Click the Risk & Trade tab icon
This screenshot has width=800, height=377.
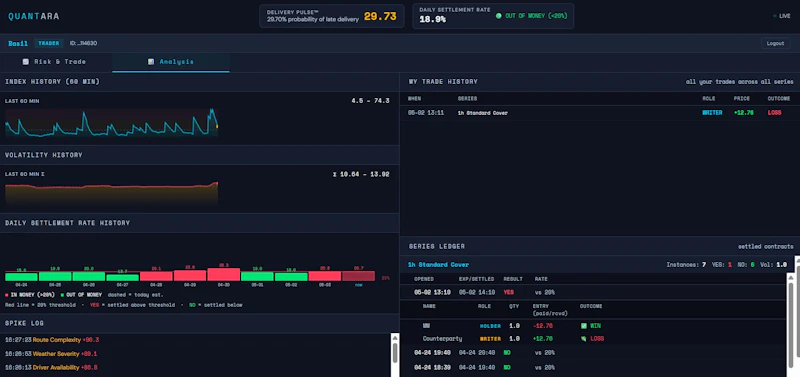pyautogui.click(x=26, y=62)
